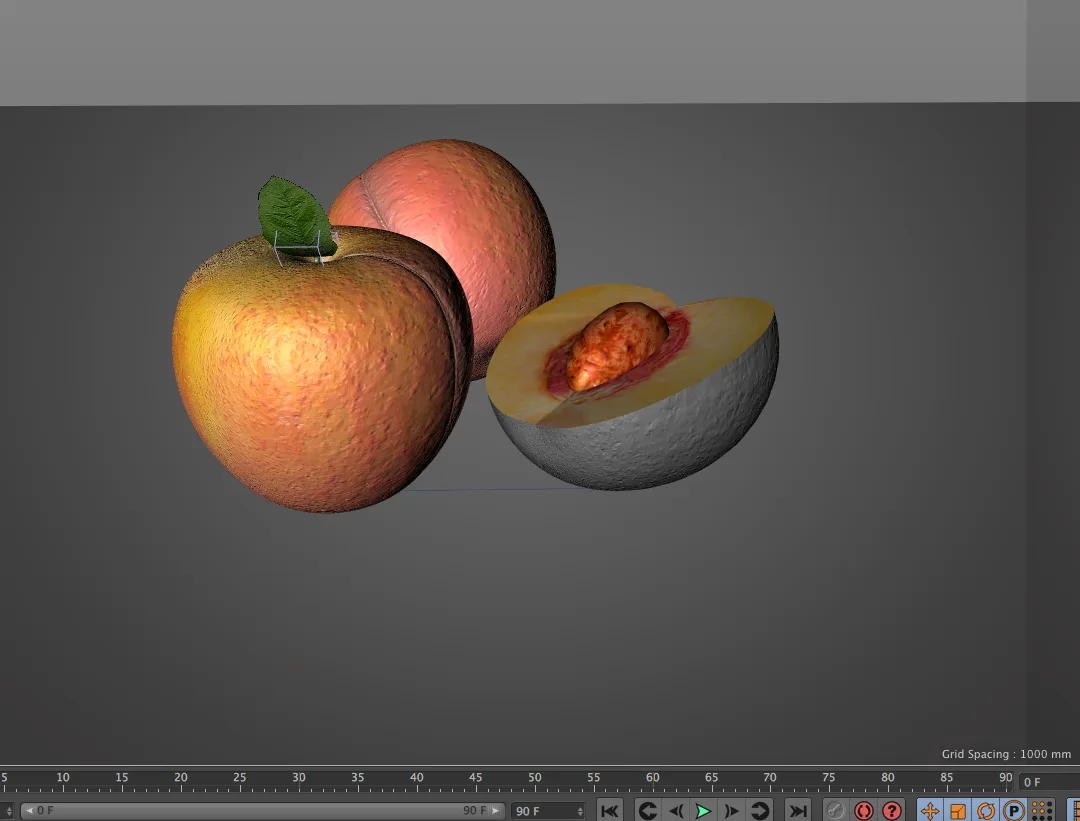Jump to previous keyframe
This screenshot has height=821, width=1080.
[x=647, y=811]
